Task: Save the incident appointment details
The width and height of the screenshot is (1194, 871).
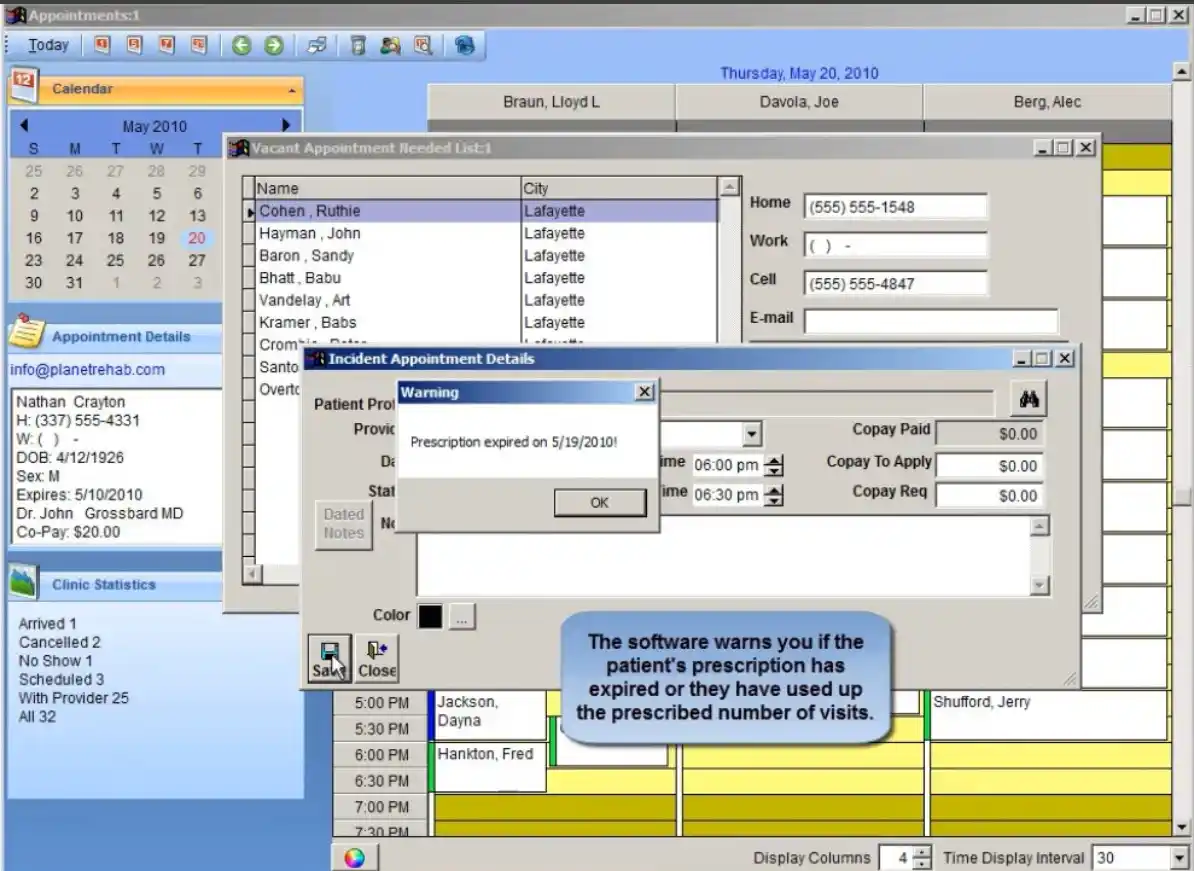Action: [327, 657]
